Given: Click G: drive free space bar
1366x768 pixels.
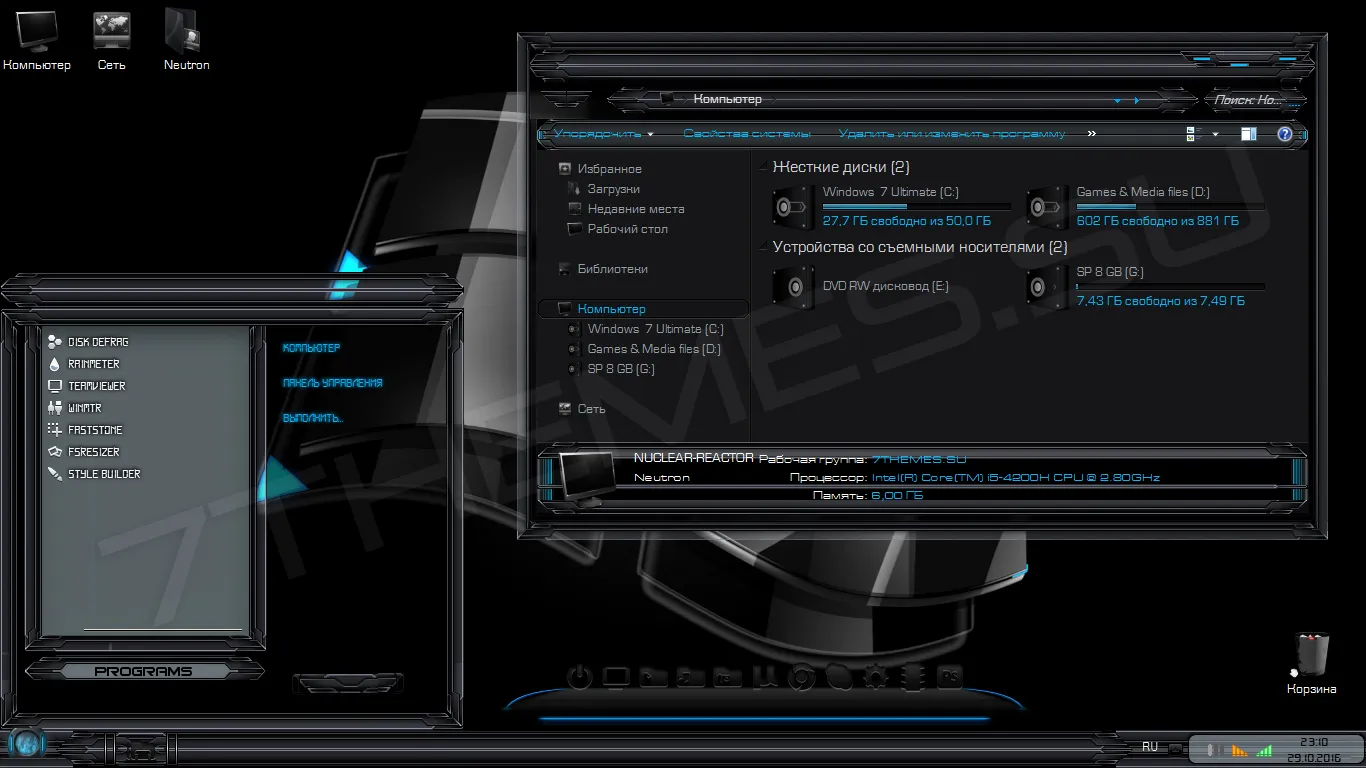Looking at the screenshot, I should point(1170,287).
